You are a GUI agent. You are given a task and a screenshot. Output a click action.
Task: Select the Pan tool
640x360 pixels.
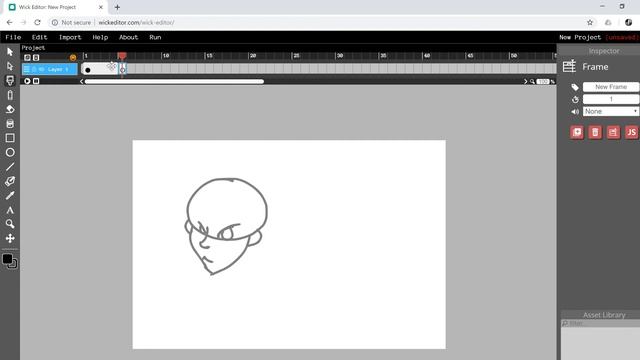point(10,238)
